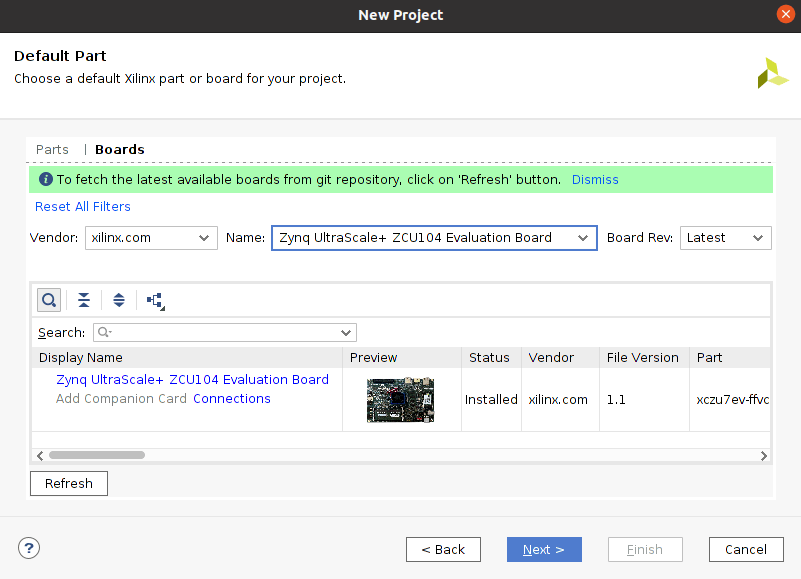This screenshot has height=579, width=801.
Task: Click the scroll left arrow
Action: click(x=40, y=455)
